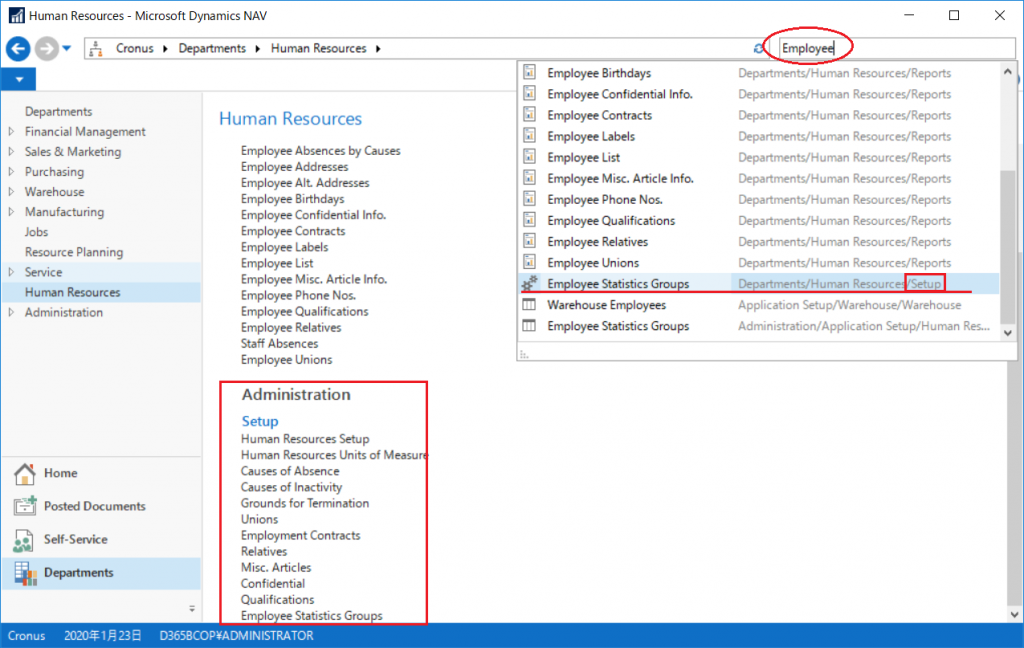The height and width of the screenshot is (648, 1024).
Task: Click report icon beside Employee Birthdays result
Action: point(530,73)
